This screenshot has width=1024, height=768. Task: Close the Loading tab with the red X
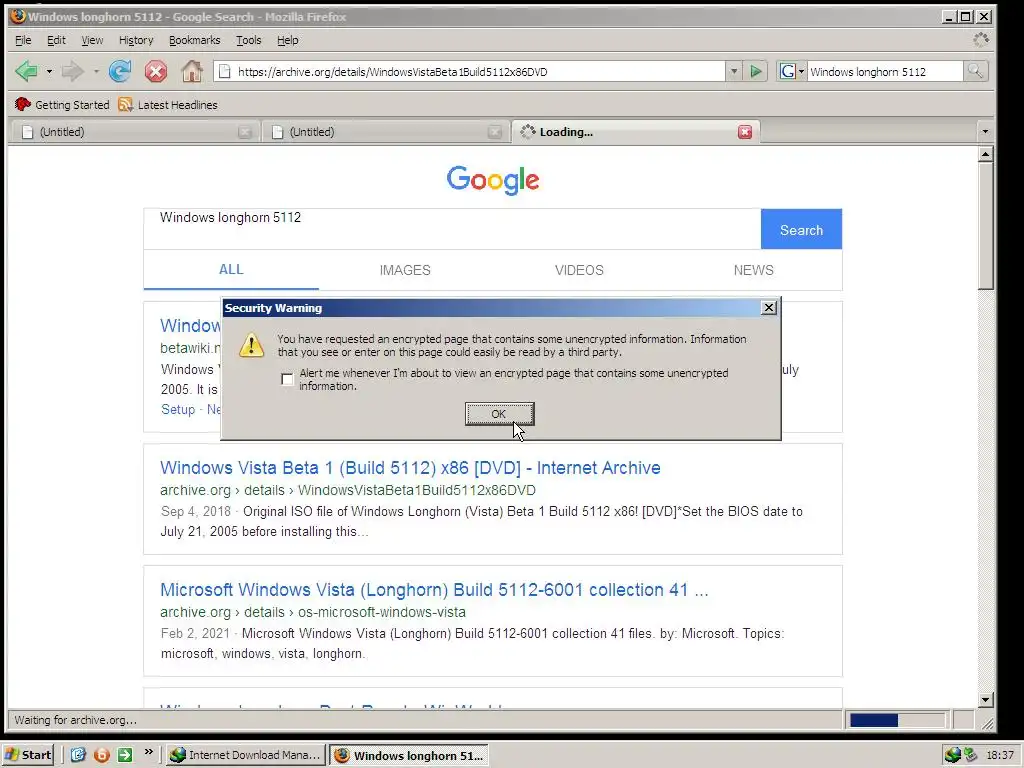click(x=744, y=132)
